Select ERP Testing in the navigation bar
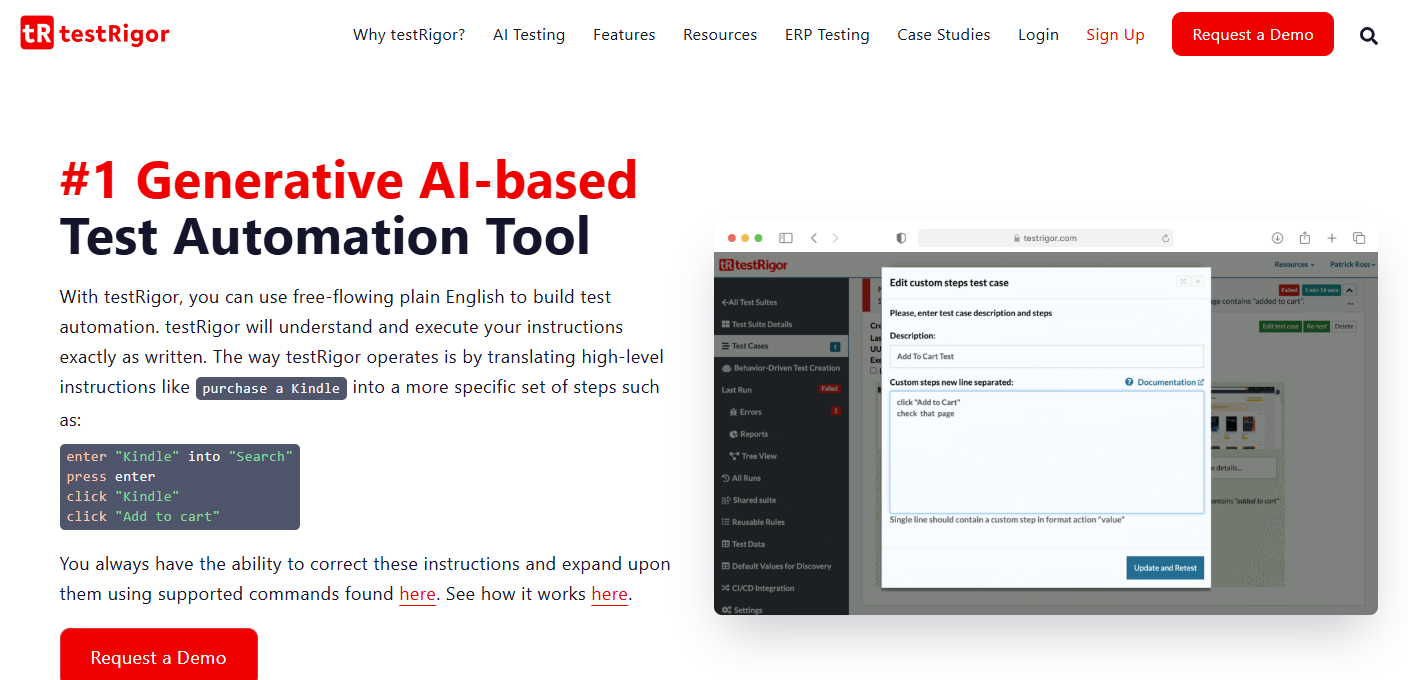Viewport: 1408px width, 680px height. [827, 35]
